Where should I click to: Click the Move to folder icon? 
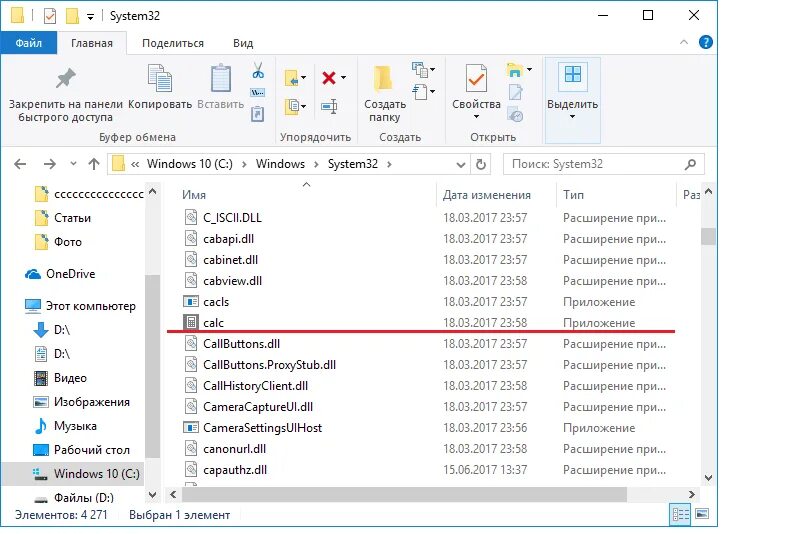(291, 78)
